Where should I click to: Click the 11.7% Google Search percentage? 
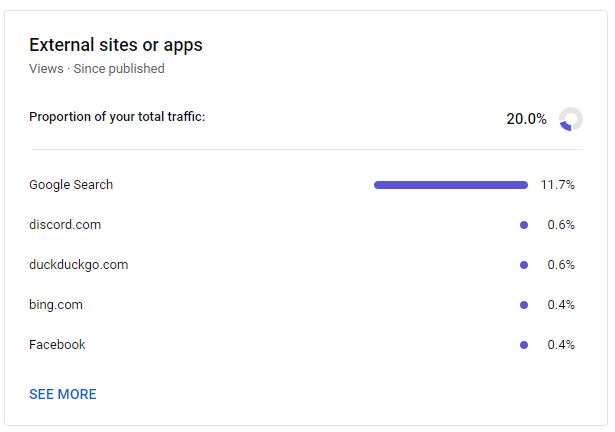click(558, 185)
